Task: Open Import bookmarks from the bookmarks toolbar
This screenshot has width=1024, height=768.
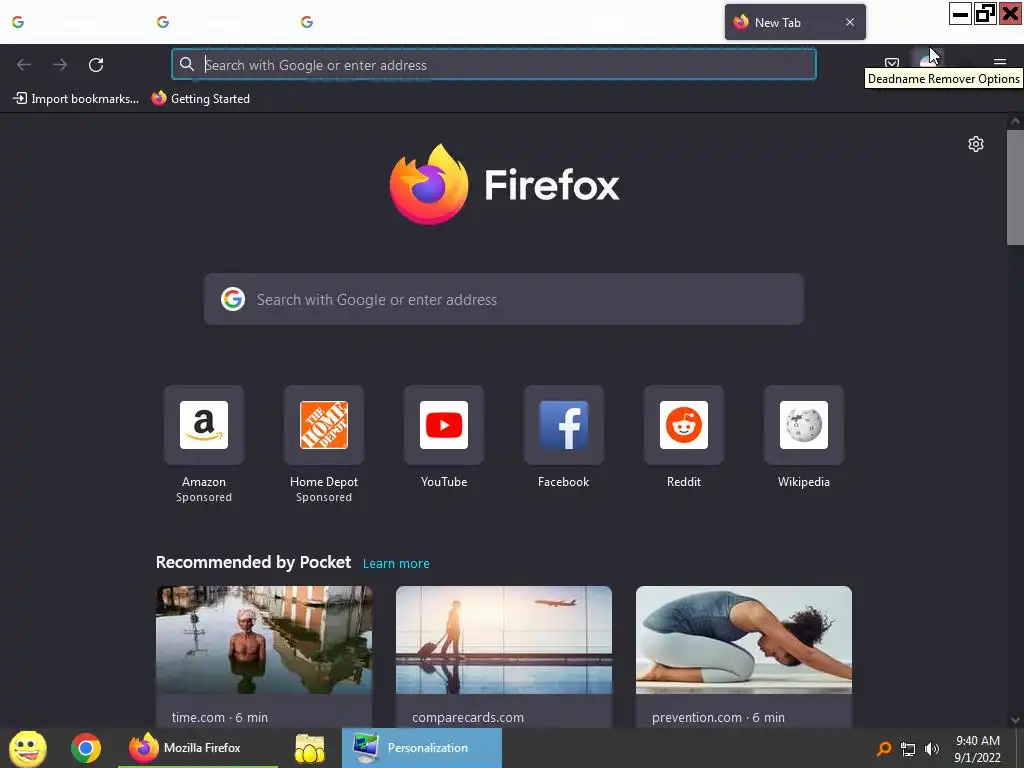Action: pos(76,99)
